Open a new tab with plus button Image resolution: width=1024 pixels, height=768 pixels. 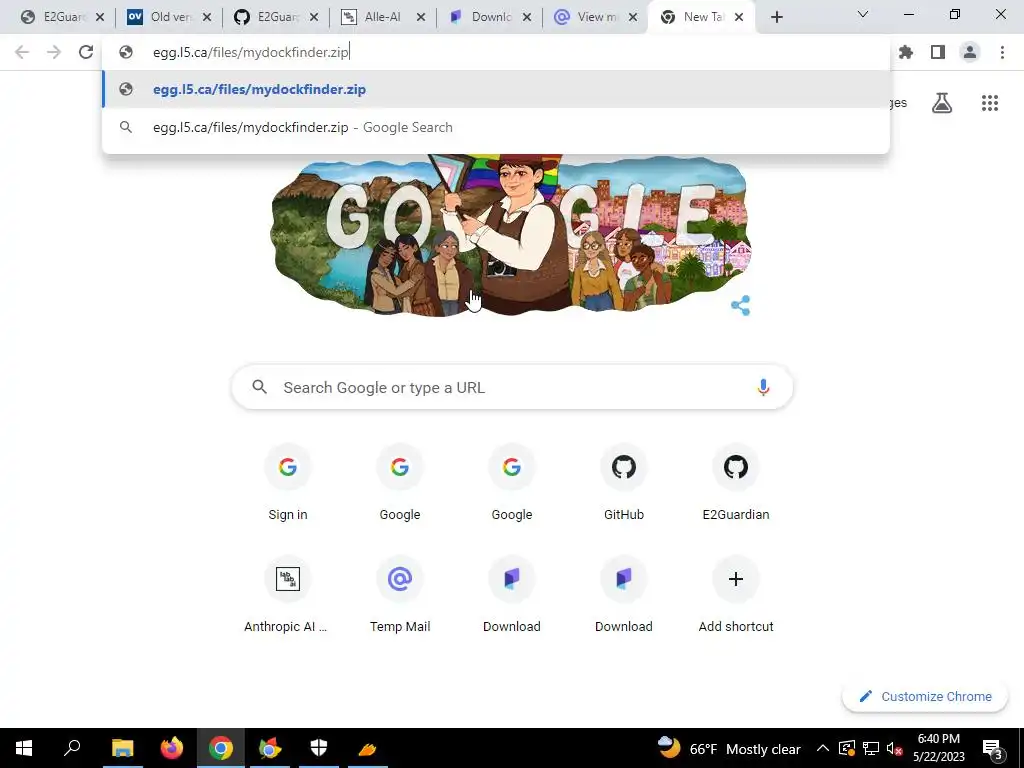pos(776,17)
